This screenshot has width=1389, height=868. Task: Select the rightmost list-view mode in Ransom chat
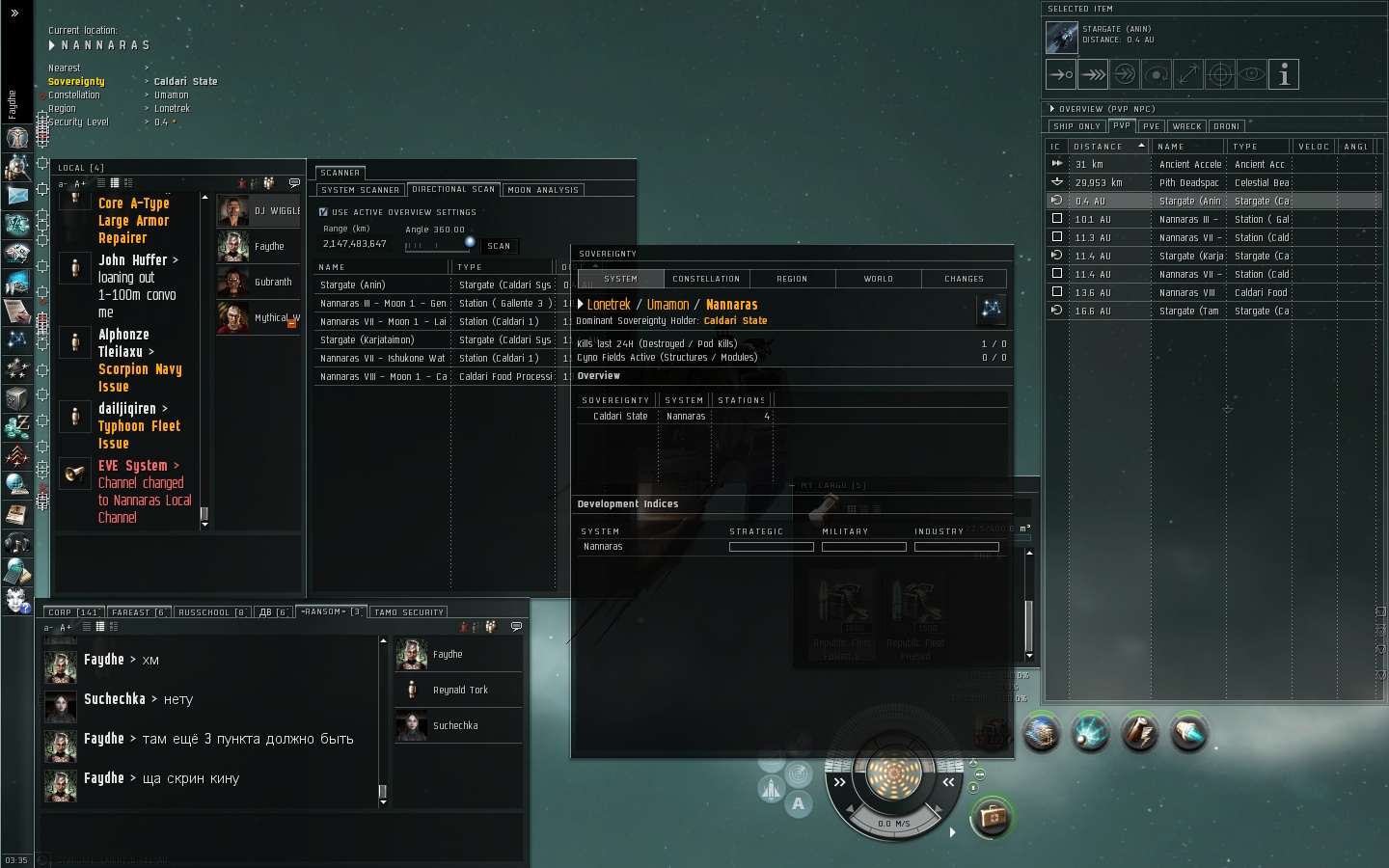click(x=114, y=627)
